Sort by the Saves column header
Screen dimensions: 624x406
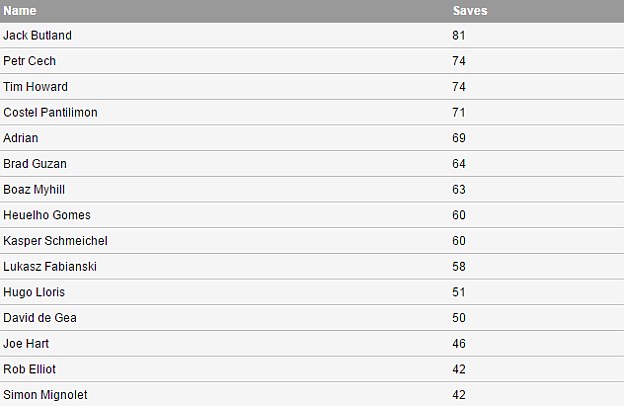click(470, 10)
